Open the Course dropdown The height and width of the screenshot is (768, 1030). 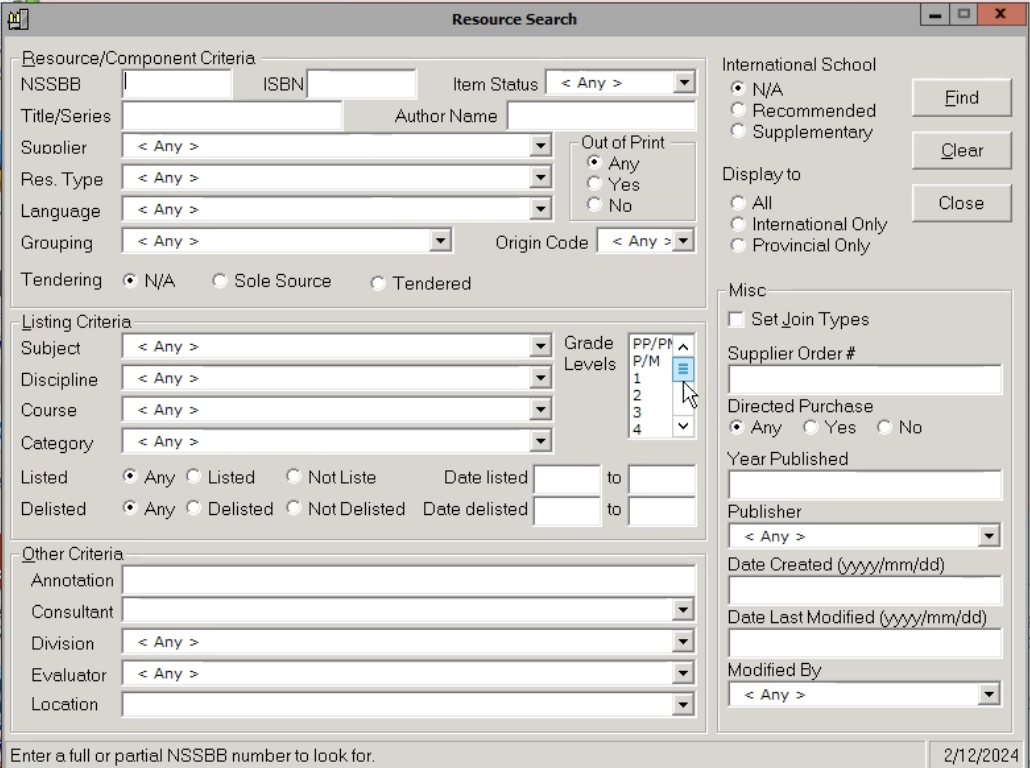click(540, 409)
